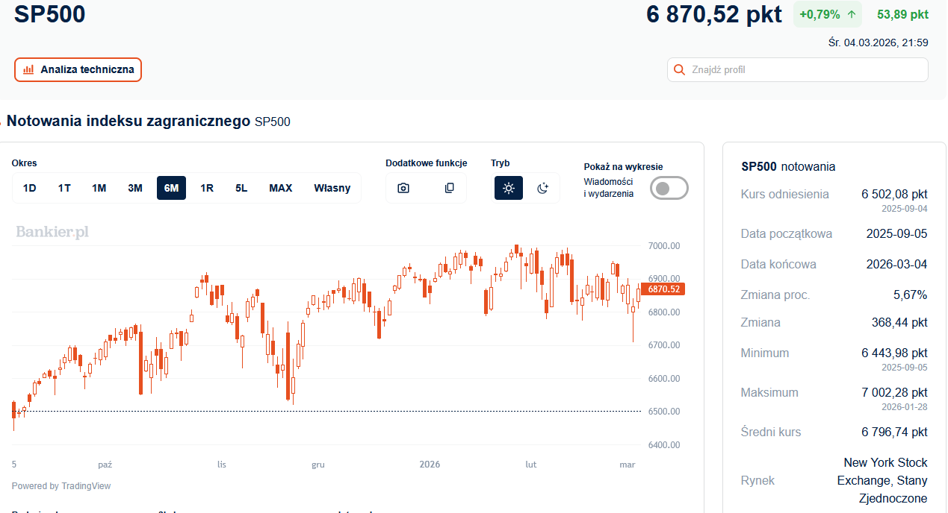Click the Znajdź profil search field
948x513 pixels.
(x=797, y=69)
